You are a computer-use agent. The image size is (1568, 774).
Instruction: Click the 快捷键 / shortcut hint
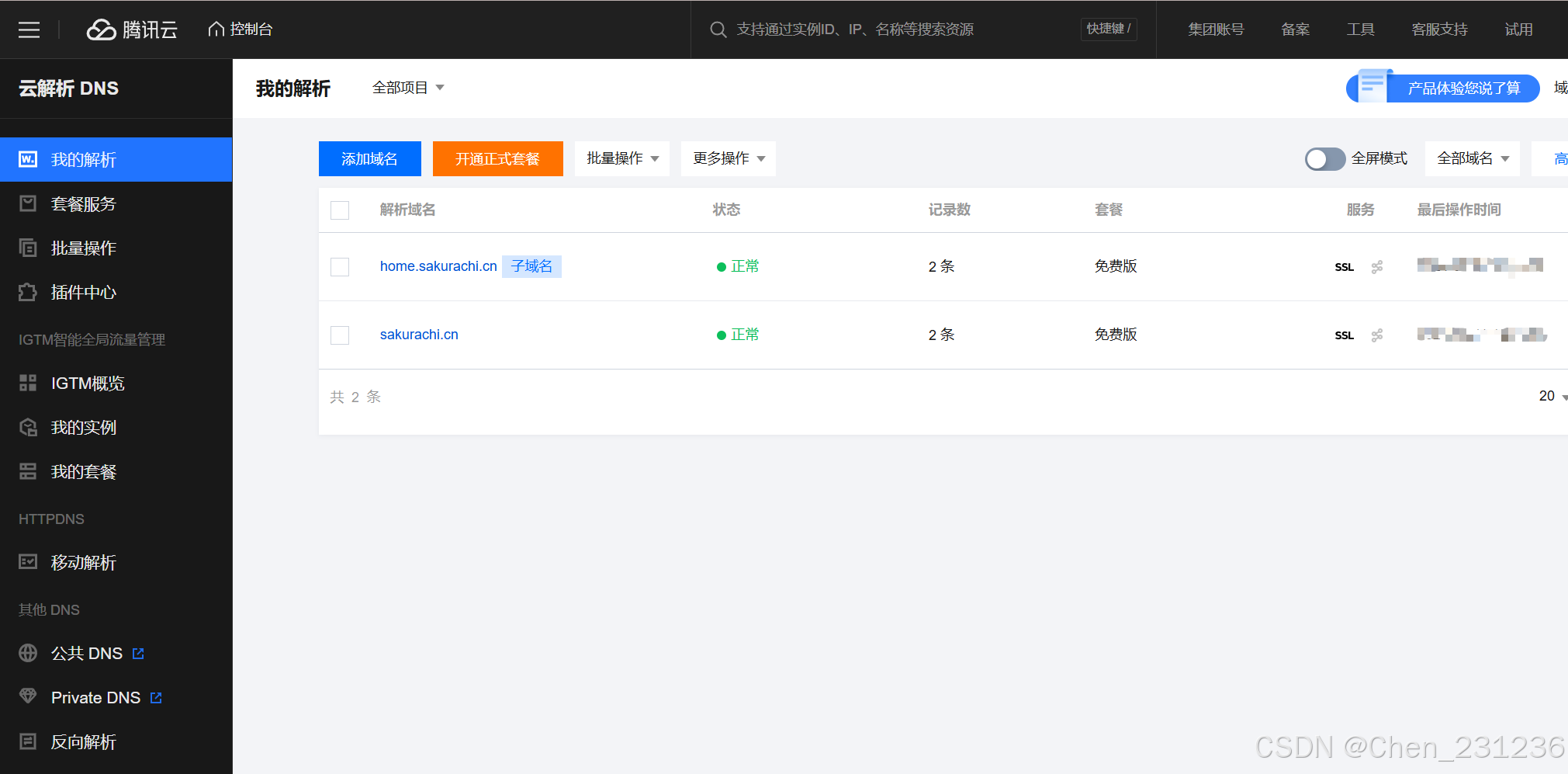tap(1109, 29)
